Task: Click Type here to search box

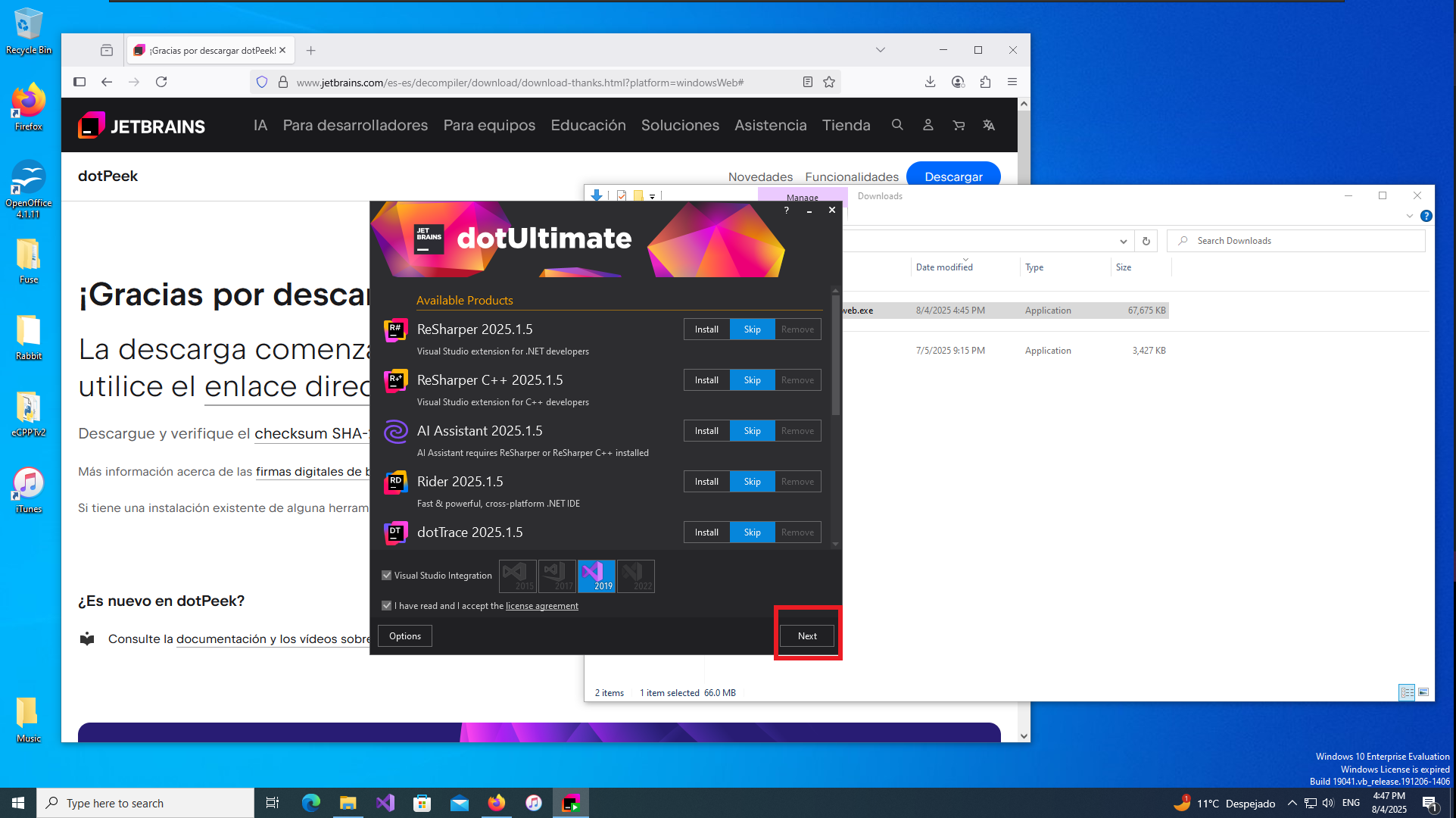Action: pyautogui.click(x=145, y=803)
